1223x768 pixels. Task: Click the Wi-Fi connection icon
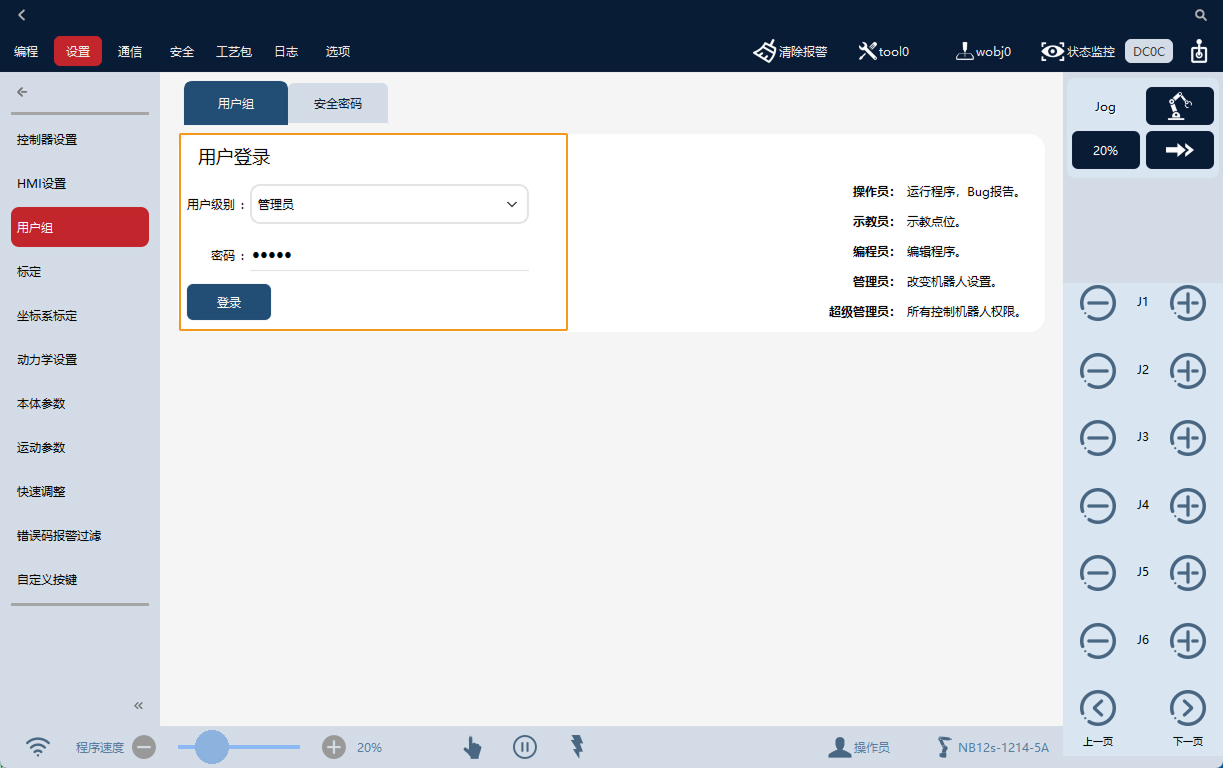coord(38,747)
